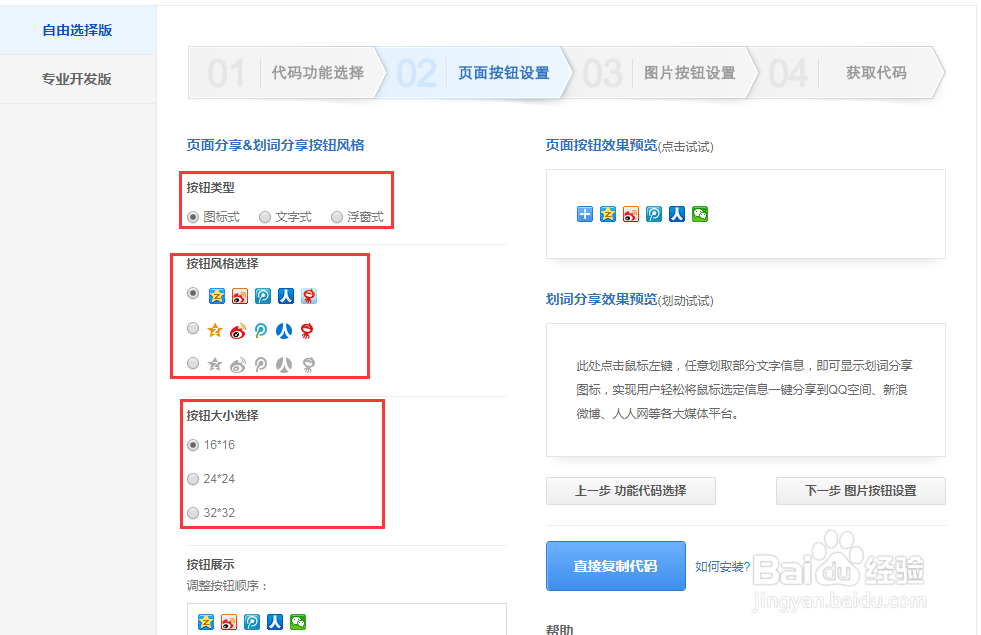Select the 文字式 button type
Screen dimensions: 981x635
click(265, 216)
